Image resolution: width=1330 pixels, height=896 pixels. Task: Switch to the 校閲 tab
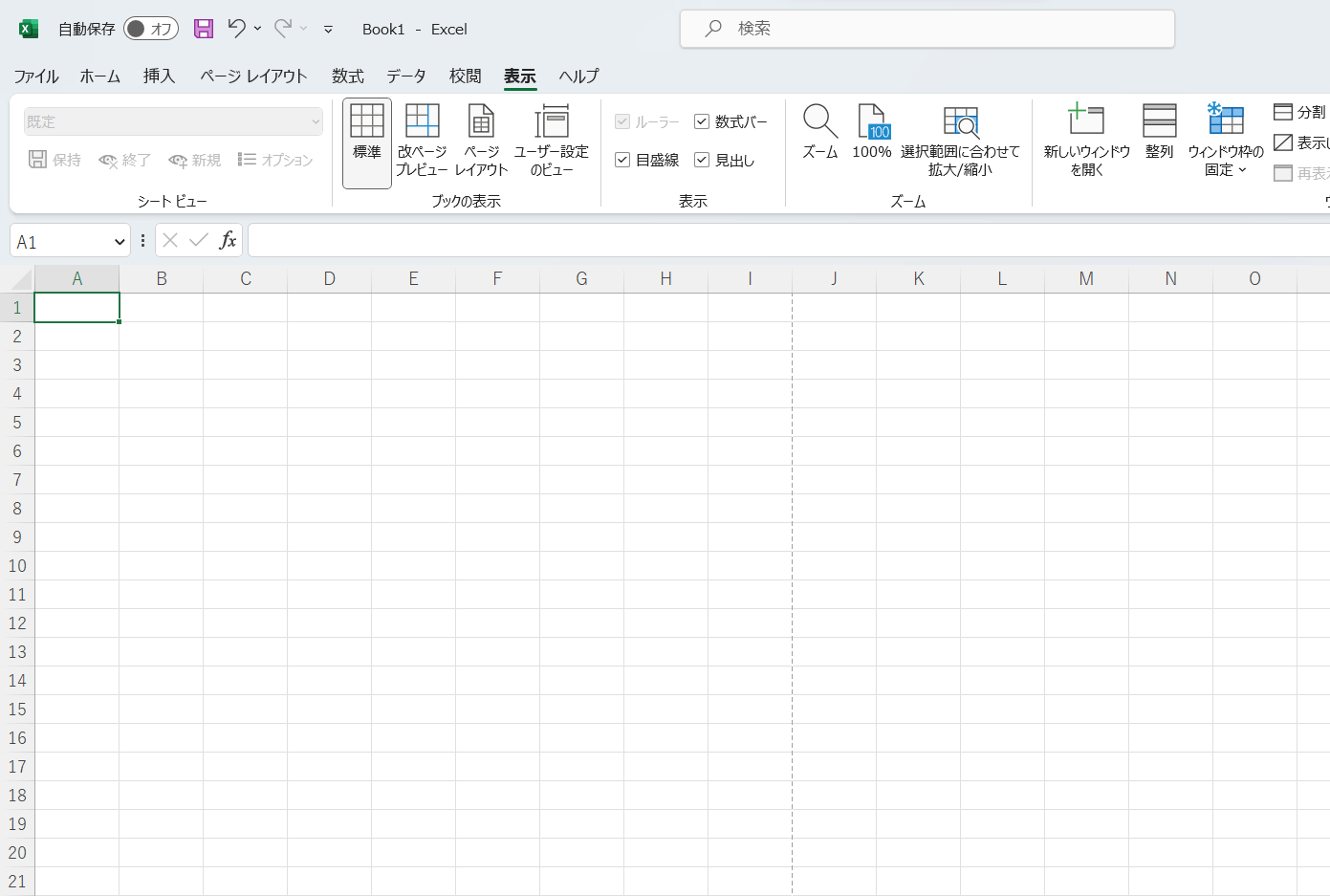[466, 76]
